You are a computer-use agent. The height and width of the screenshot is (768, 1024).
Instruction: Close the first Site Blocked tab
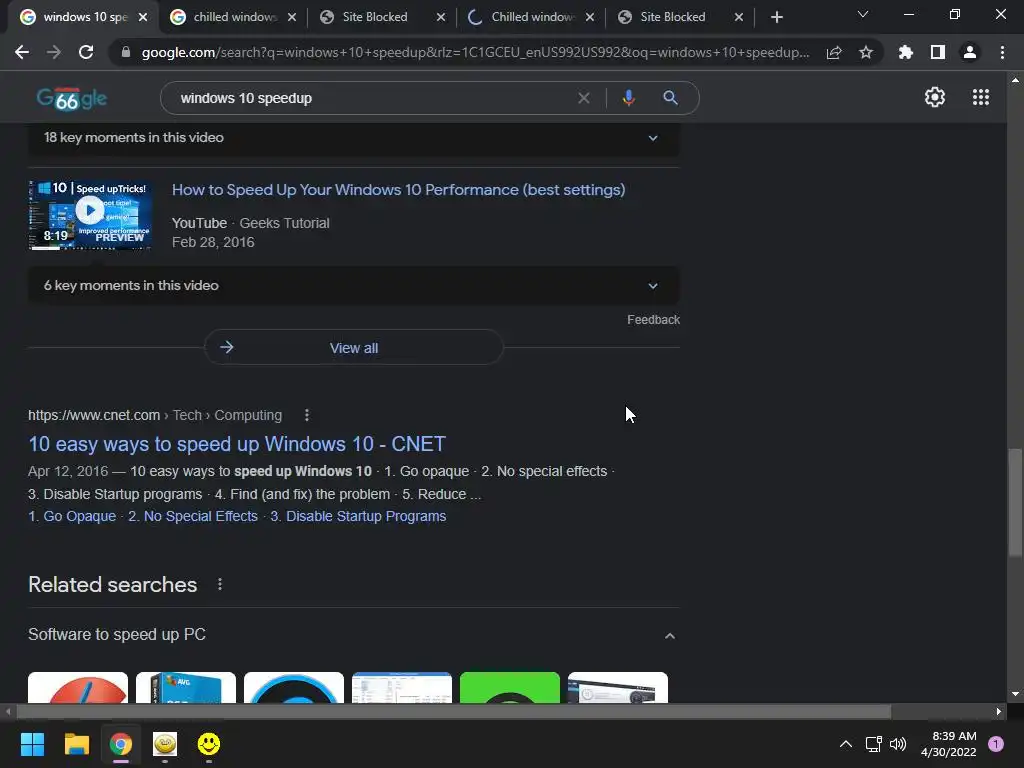pos(441,17)
